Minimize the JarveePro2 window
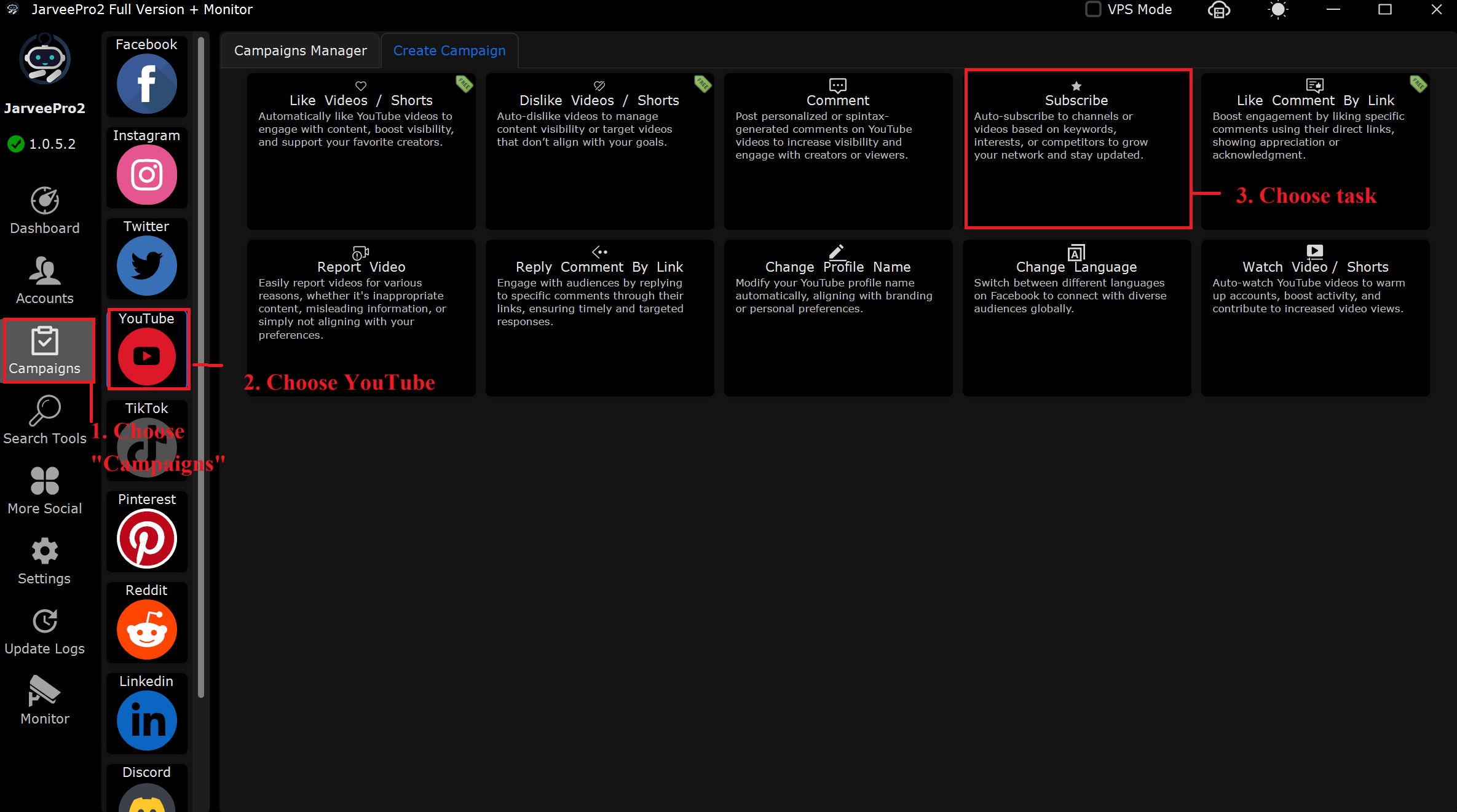The height and width of the screenshot is (812, 1457). [x=1333, y=9]
